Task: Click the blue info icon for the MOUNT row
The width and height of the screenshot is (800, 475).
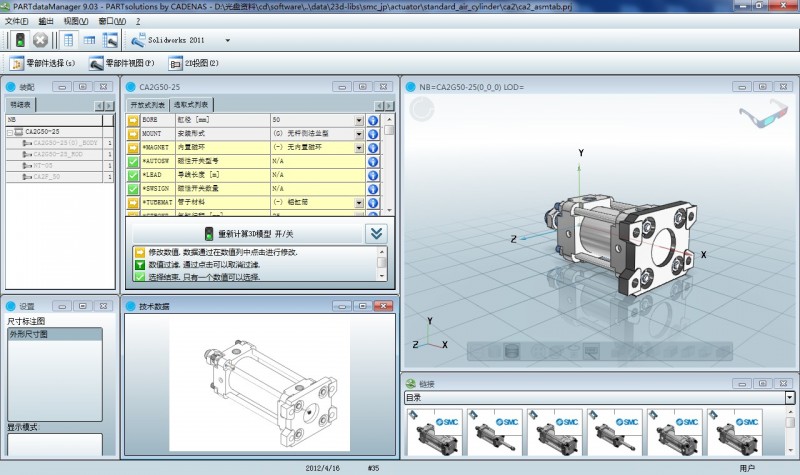Action: pyautogui.click(x=373, y=133)
